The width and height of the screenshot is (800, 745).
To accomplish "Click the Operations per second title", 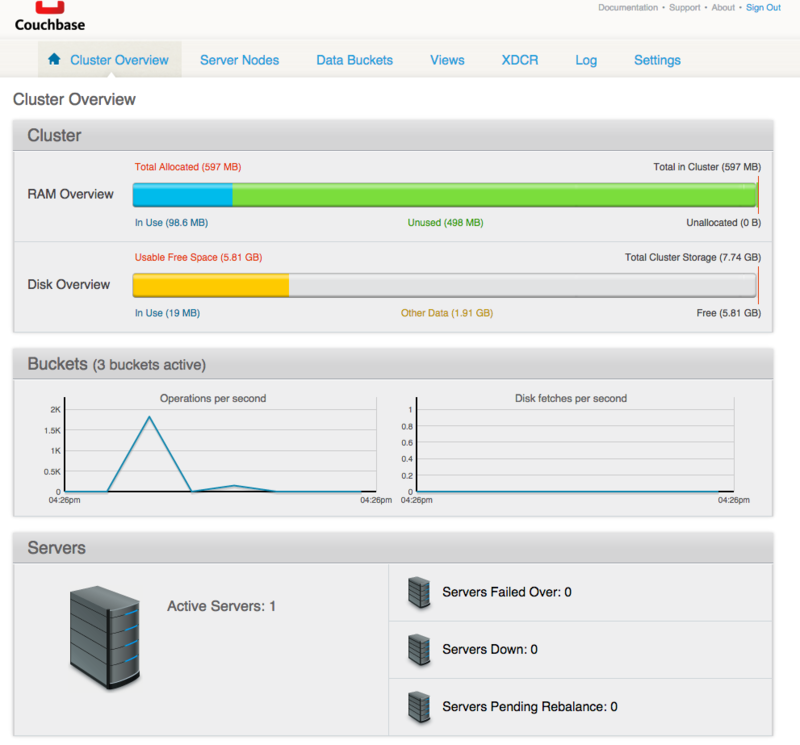I will pyautogui.click(x=213, y=398).
